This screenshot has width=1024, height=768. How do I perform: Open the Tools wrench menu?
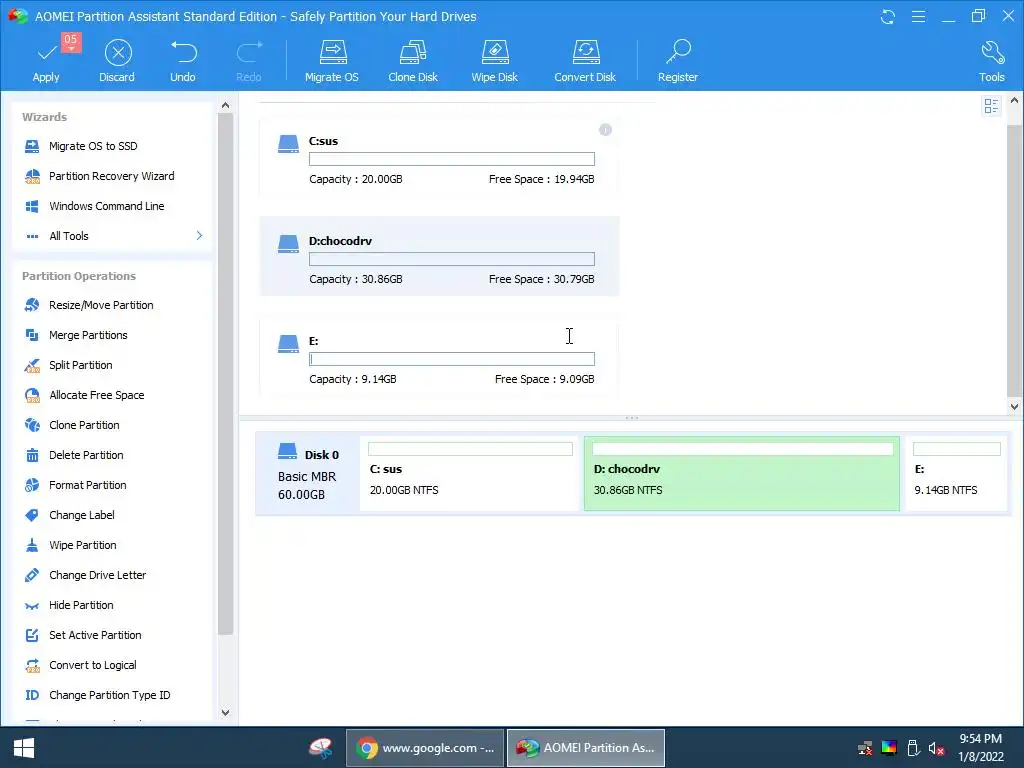[x=991, y=60]
